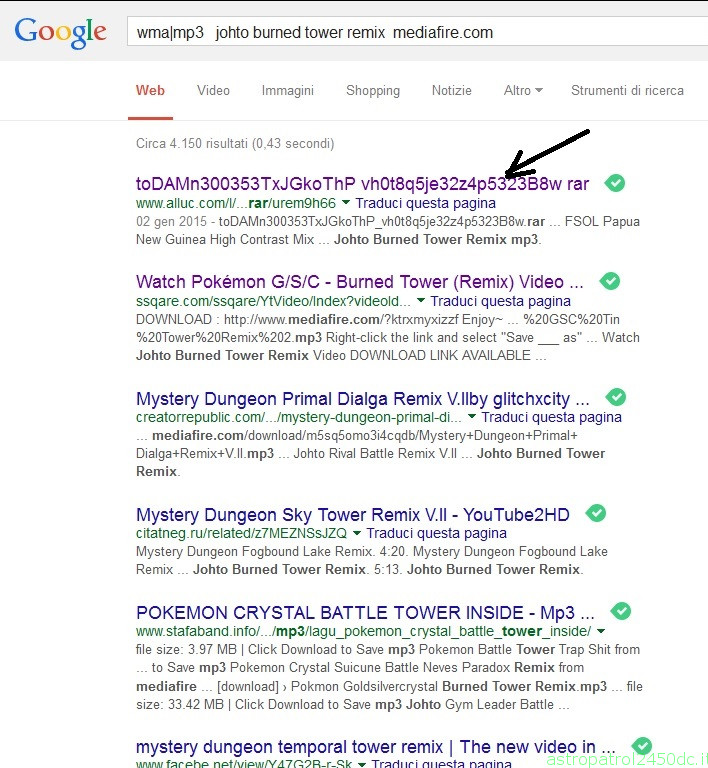
Task: Click the ssqare.com/ssqare/YtVideo green URL
Action: pyautogui.click(x=273, y=301)
